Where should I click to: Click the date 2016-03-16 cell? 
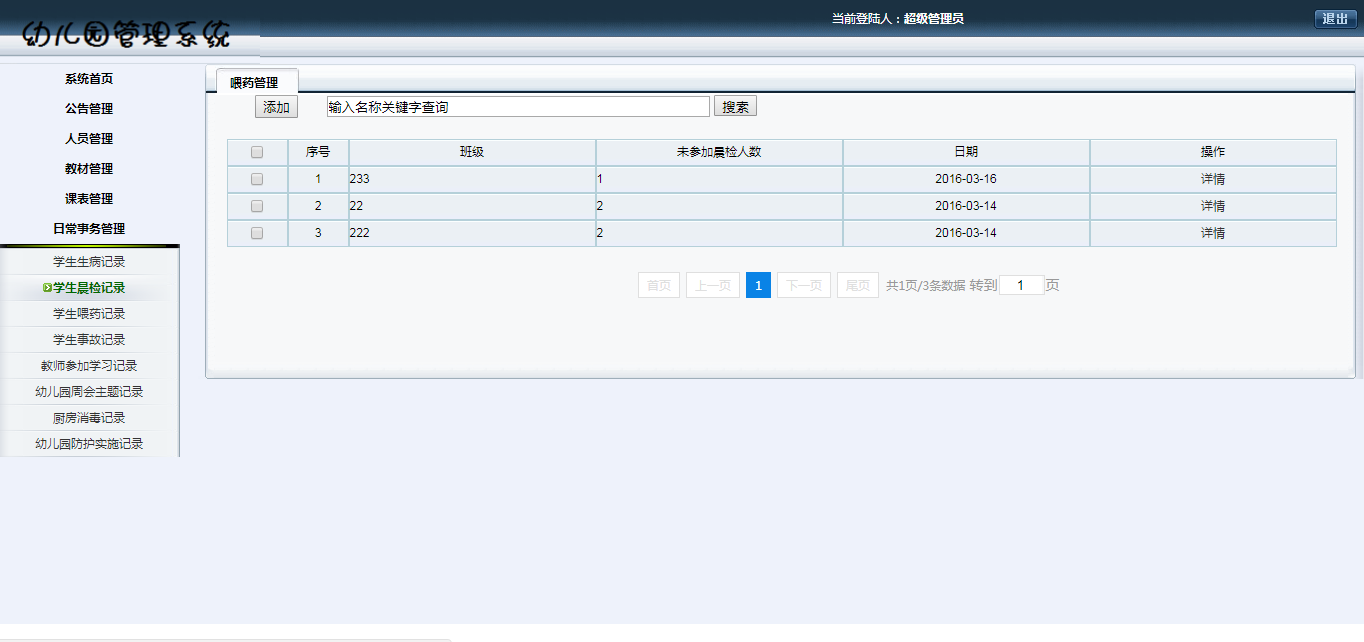pyautogui.click(x=966, y=179)
